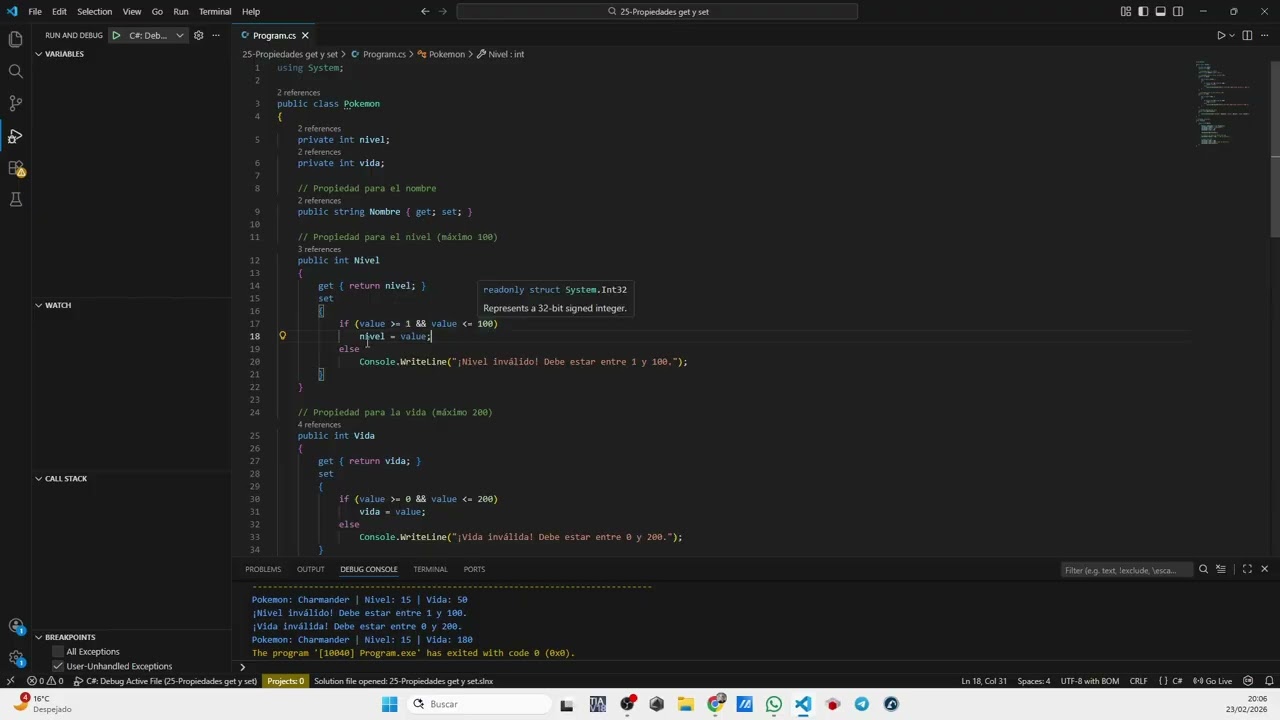Viewport: 1280px width, 720px height.
Task: Toggle the primary side bar visibility
Action: [1143, 12]
